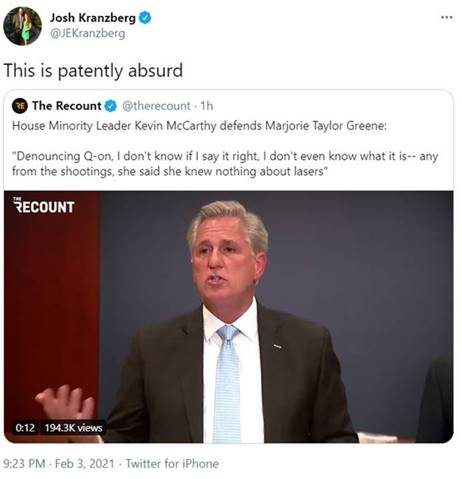Click Josh Kranzberg's blue verified badge

145,18
